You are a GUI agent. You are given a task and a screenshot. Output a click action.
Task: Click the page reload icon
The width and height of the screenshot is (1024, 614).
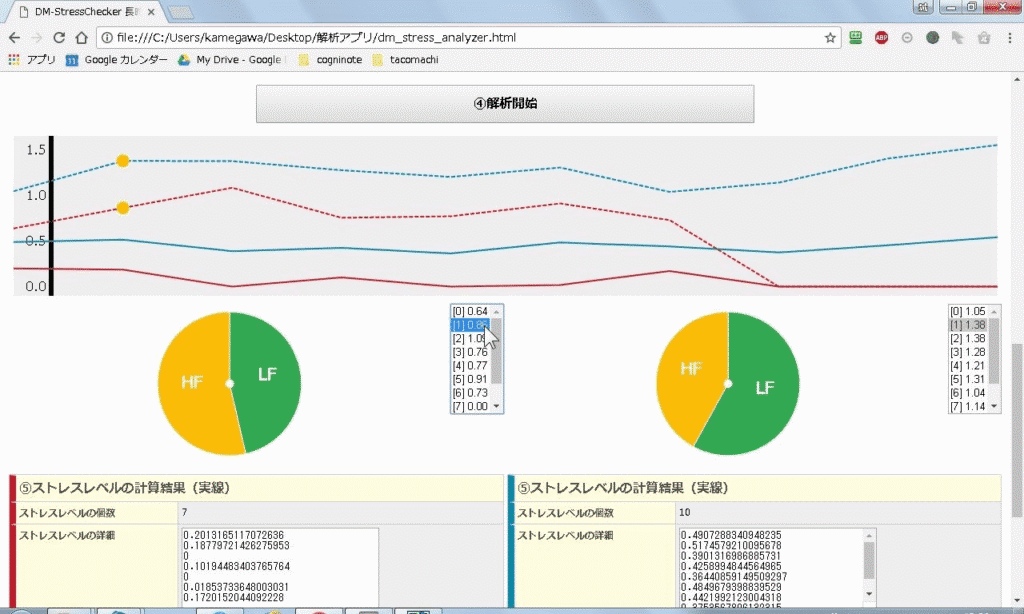pyautogui.click(x=61, y=37)
